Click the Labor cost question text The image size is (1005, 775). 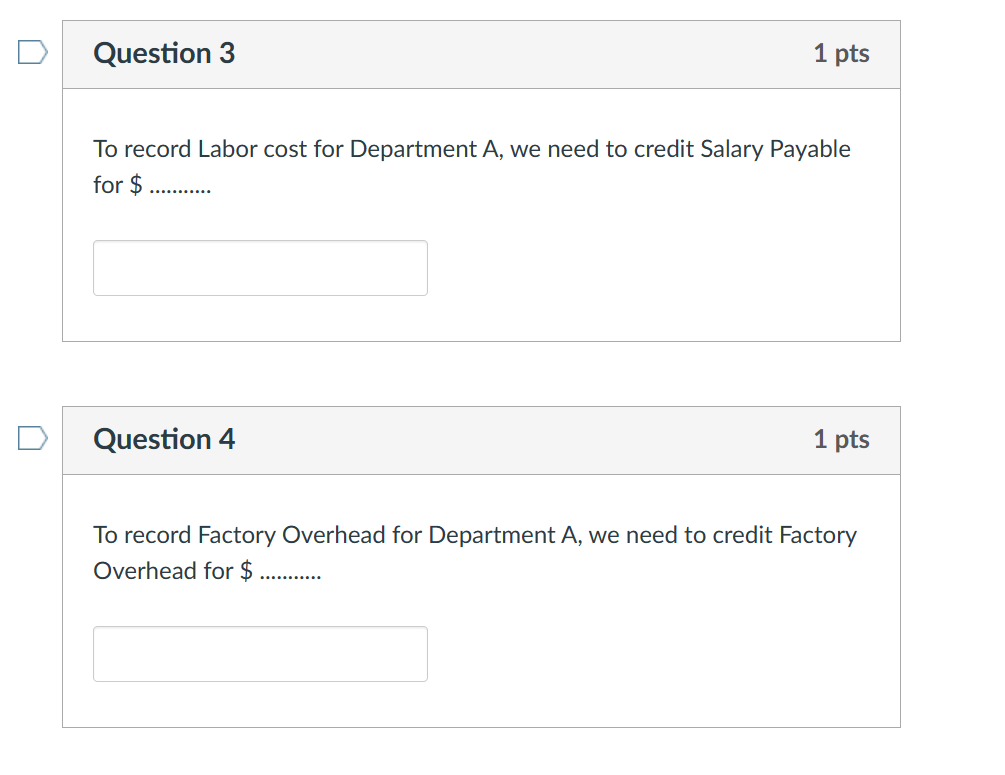coord(471,166)
